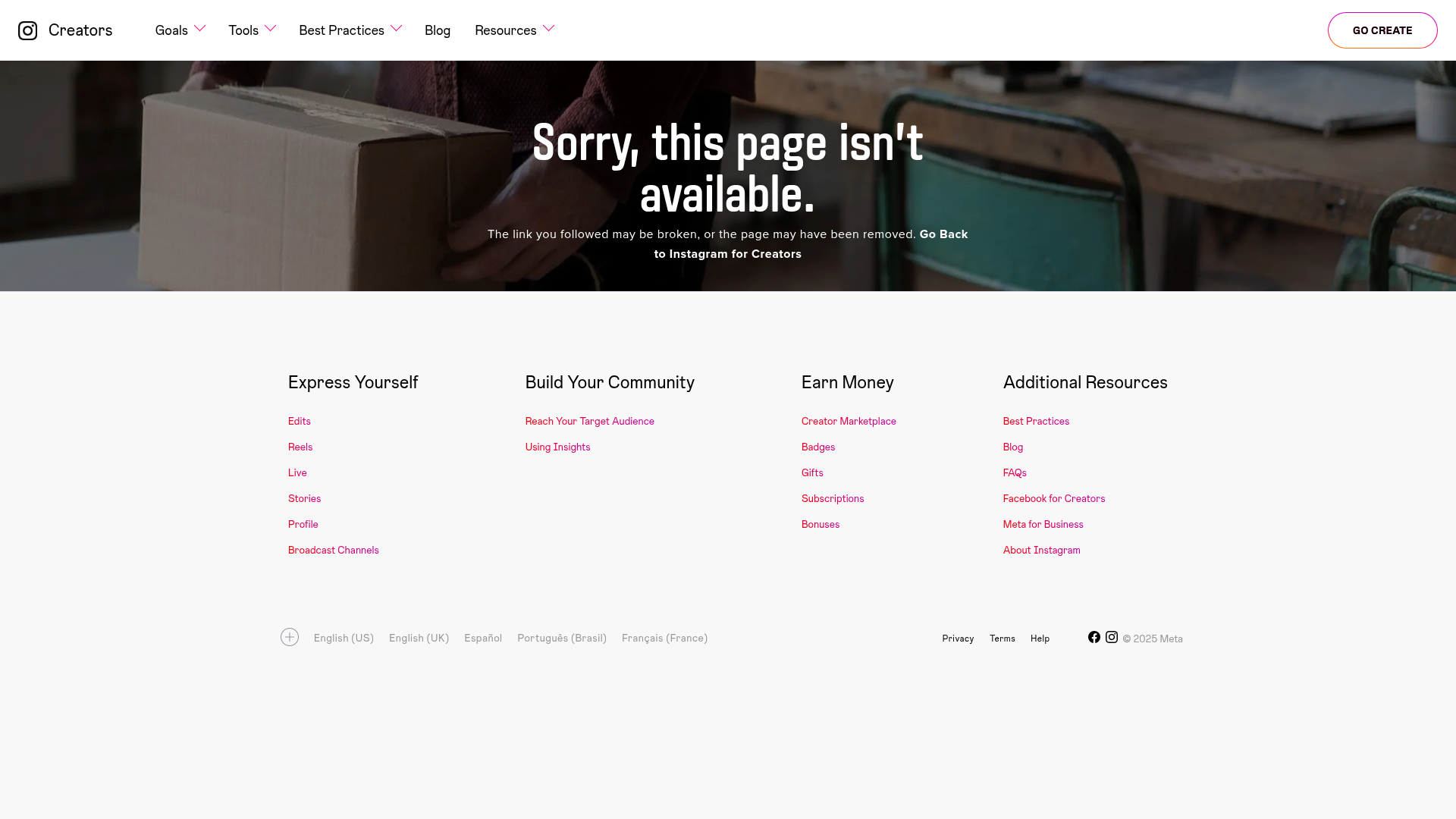Viewport: 1456px width, 819px height.
Task: Open the Profile link
Action: point(303,524)
